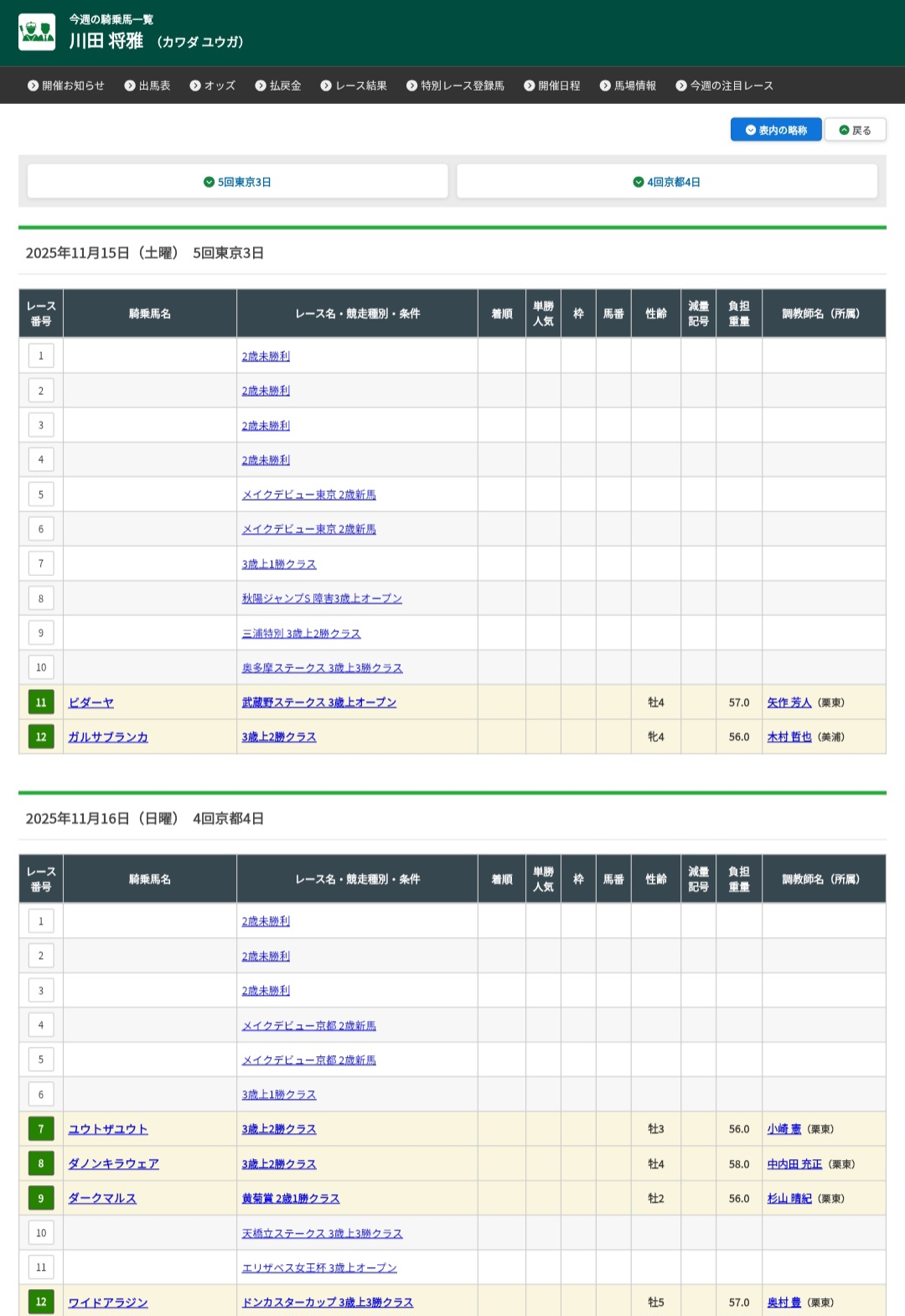Open horse ユウトザユウト link

coord(108,1129)
